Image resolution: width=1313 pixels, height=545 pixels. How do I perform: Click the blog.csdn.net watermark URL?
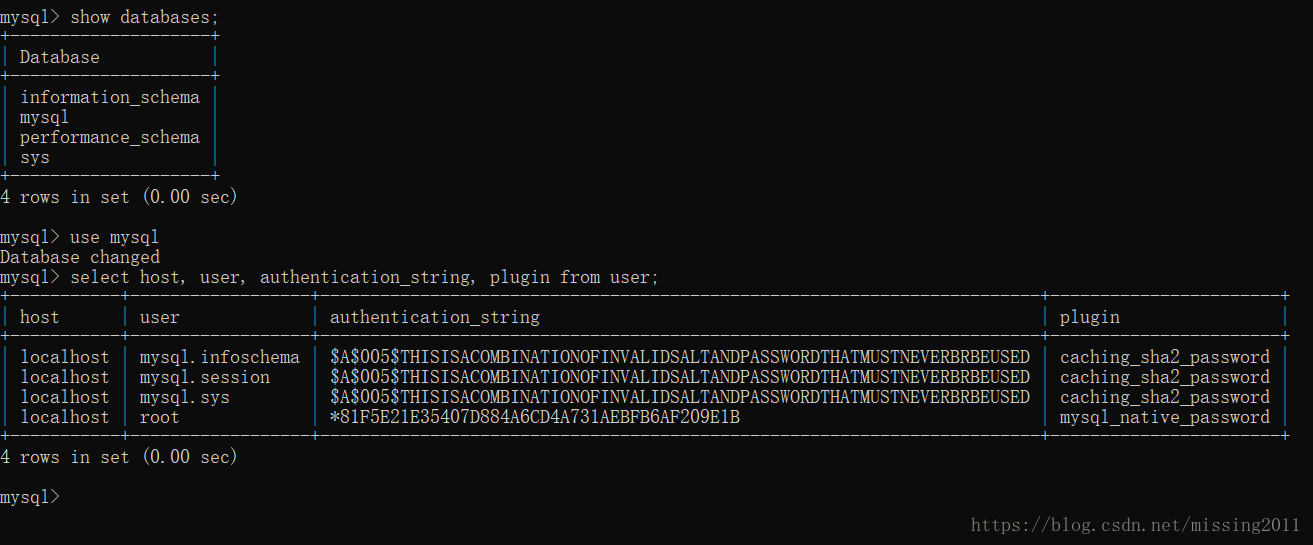[x=1135, y=524]
